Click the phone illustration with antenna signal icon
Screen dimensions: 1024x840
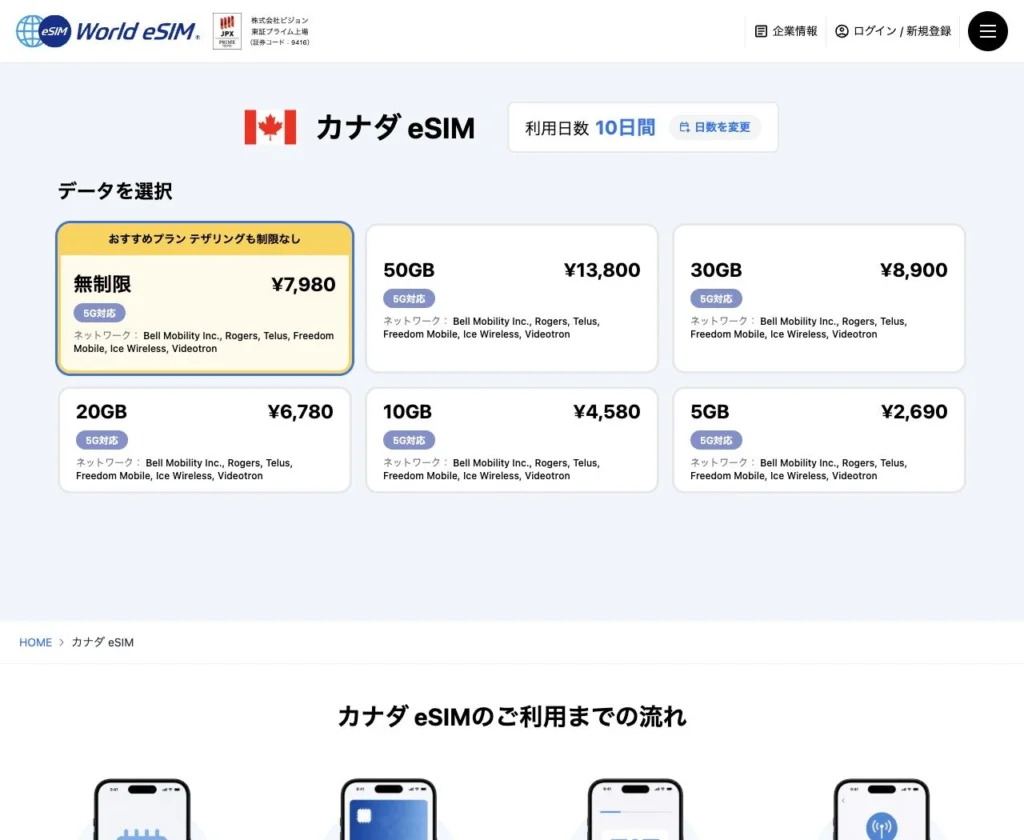point(882,810)
